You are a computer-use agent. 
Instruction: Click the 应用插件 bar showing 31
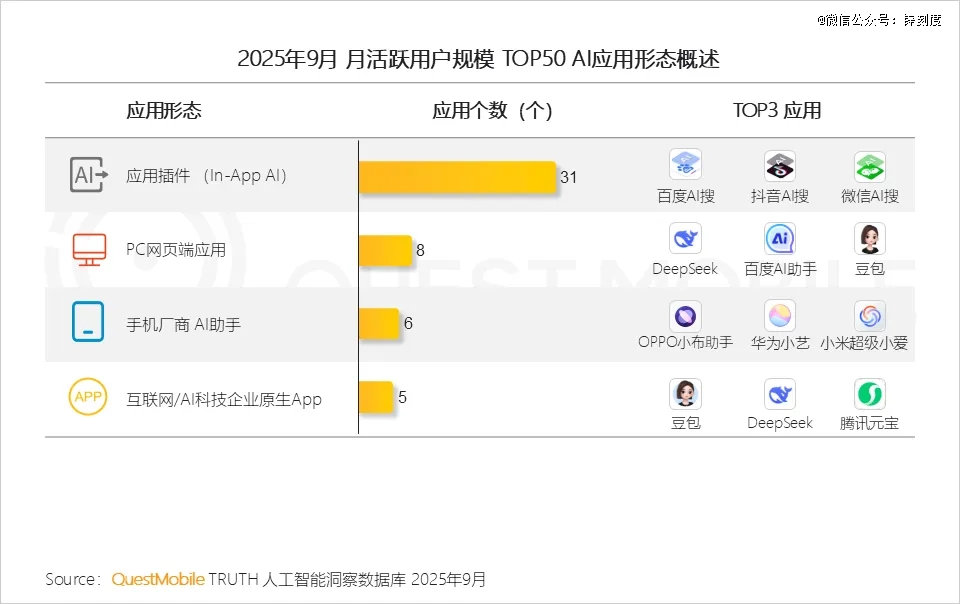[x=457, y=177]
